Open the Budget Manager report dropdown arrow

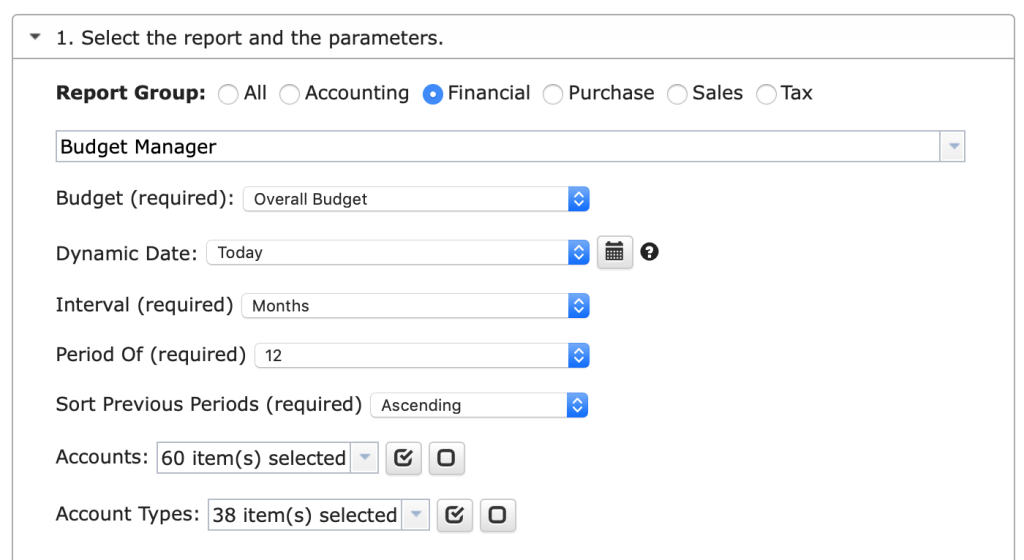tap(953, 146)
